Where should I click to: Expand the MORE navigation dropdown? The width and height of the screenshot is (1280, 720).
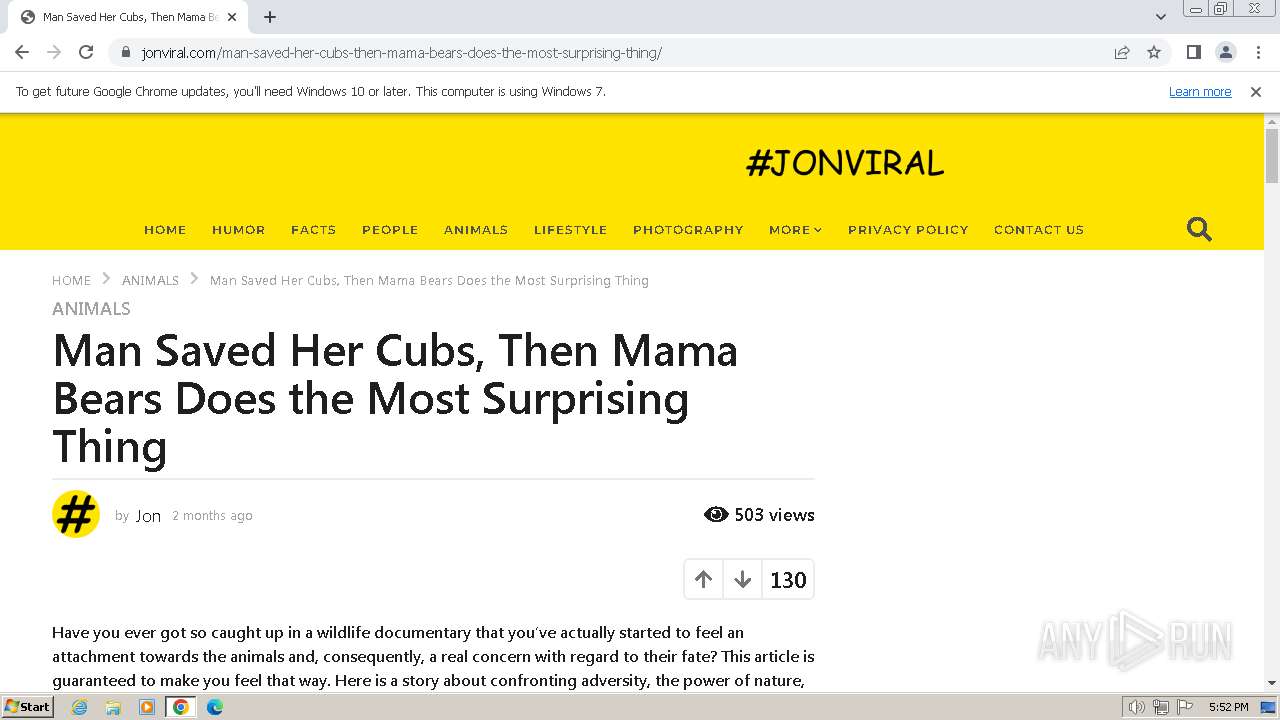coord(795,230)
